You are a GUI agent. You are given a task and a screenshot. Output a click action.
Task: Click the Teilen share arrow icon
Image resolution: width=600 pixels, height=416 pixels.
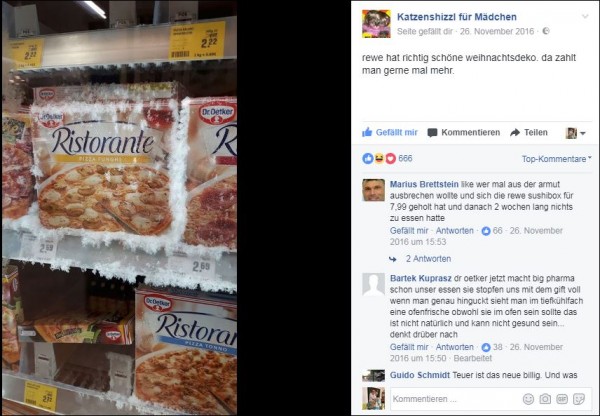pyautogui.click(x=515, y=132)
